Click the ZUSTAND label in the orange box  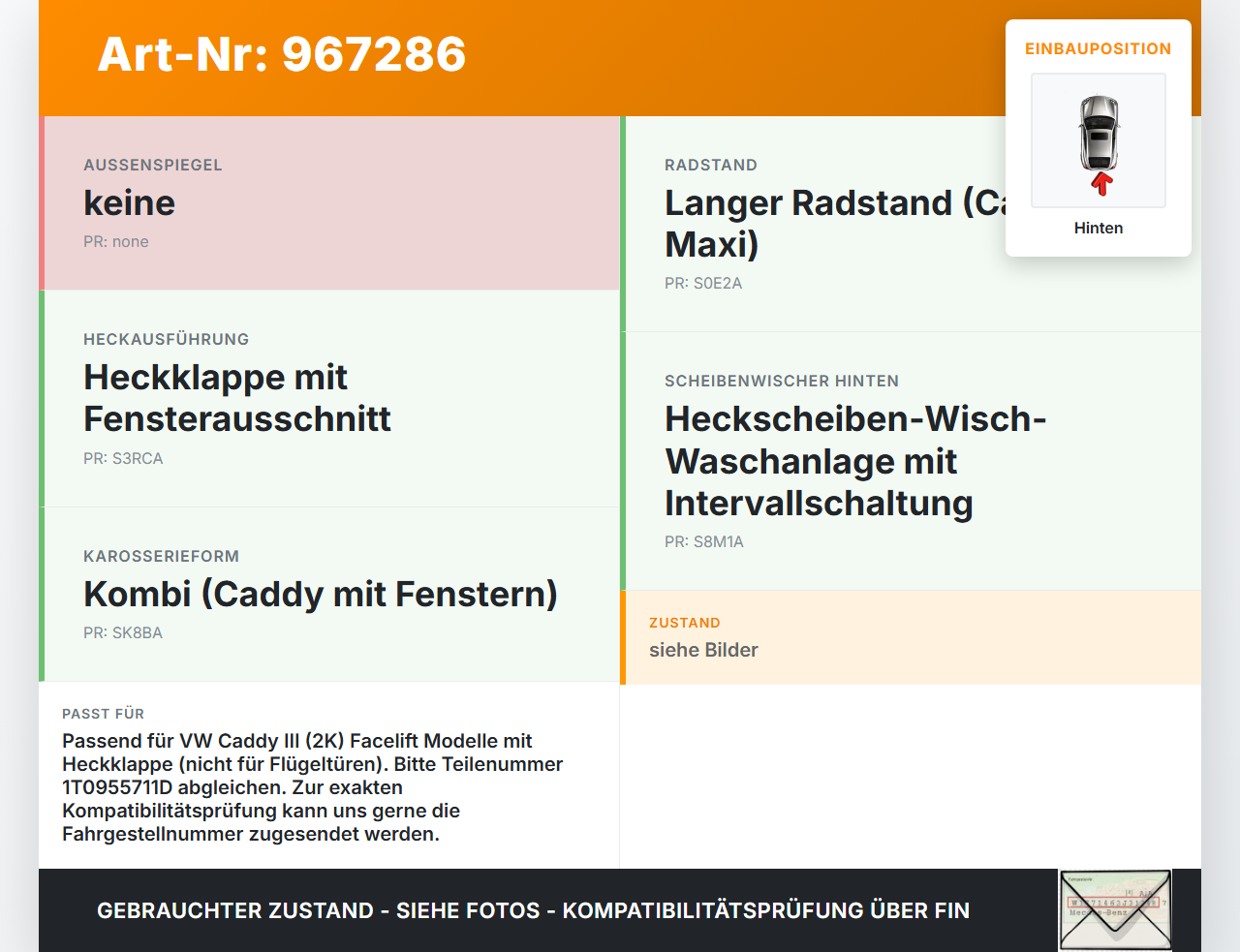pyautogui.click(x=685, y=623)
